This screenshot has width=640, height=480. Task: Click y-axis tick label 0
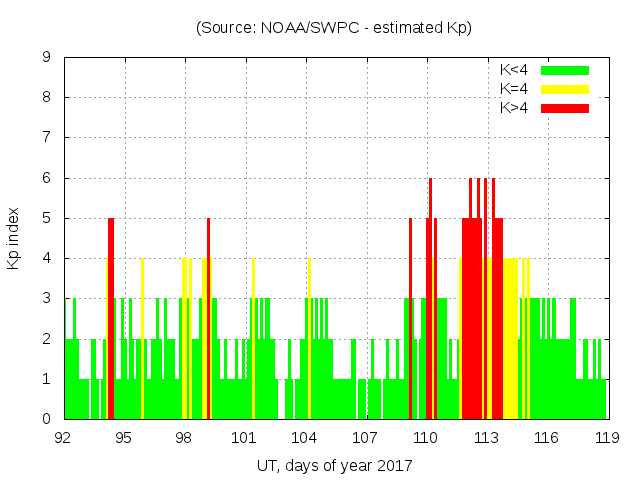[x=47, y=419]
